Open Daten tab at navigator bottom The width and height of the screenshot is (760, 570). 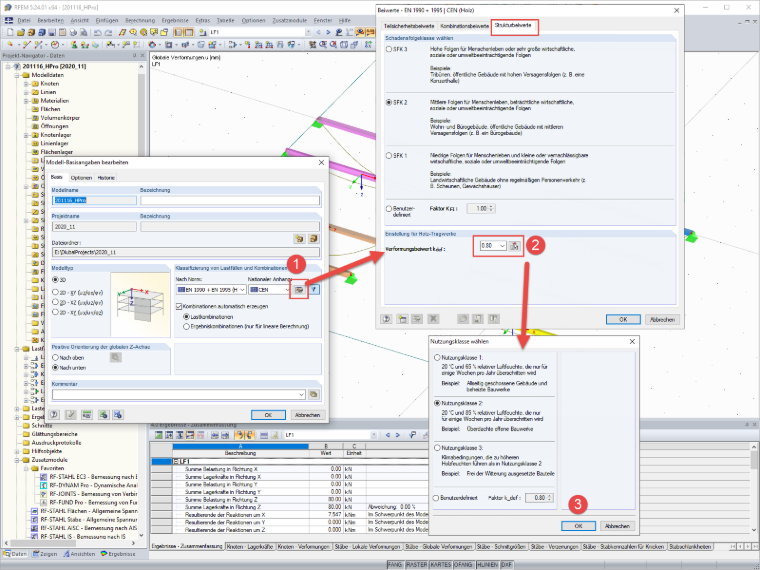(x=15, y=554)
